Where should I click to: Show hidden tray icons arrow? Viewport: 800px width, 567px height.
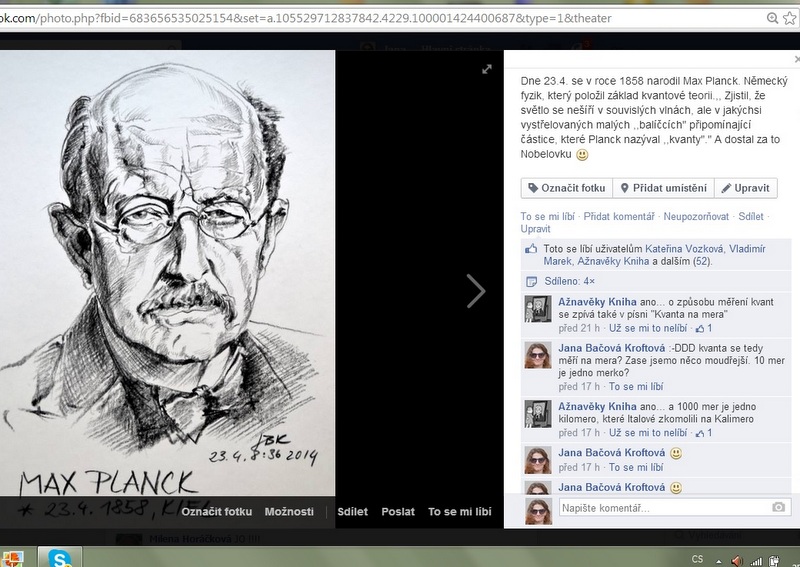718,561
